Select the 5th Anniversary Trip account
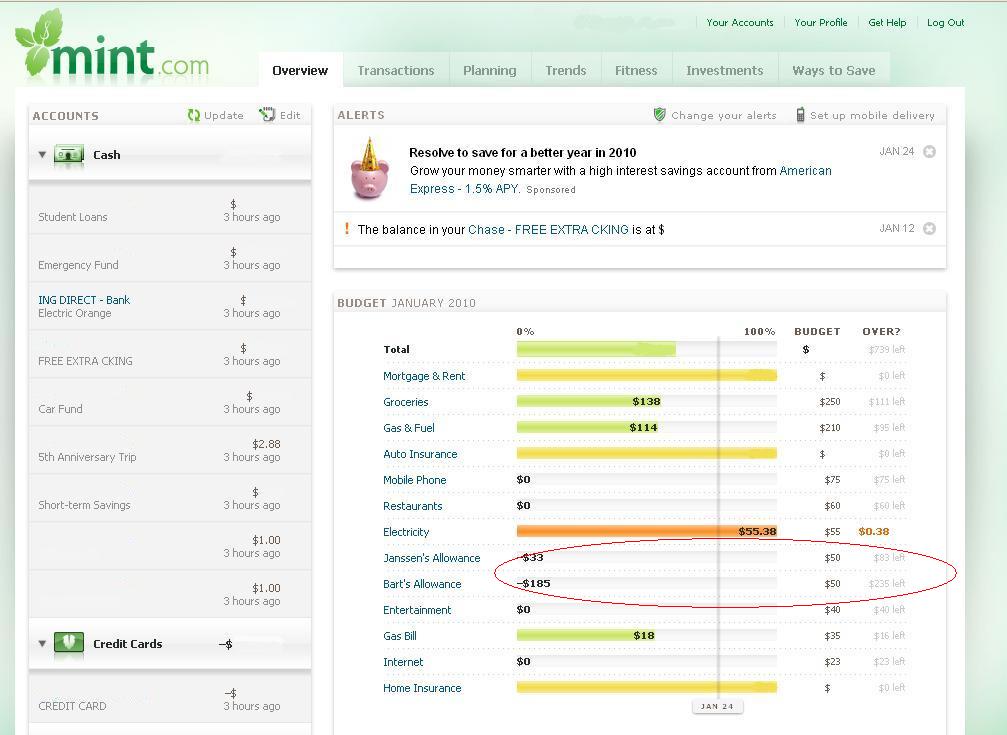Viewport: 1007px width, 735px height. 170,451
